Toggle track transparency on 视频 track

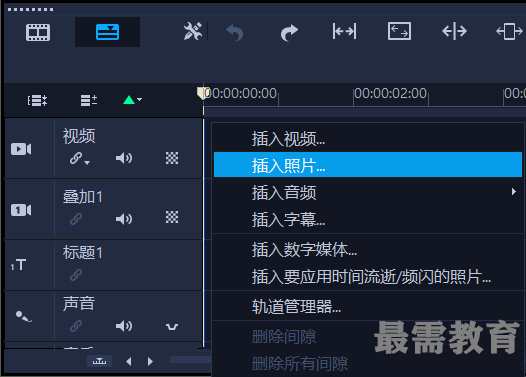[x=172, y=158]
